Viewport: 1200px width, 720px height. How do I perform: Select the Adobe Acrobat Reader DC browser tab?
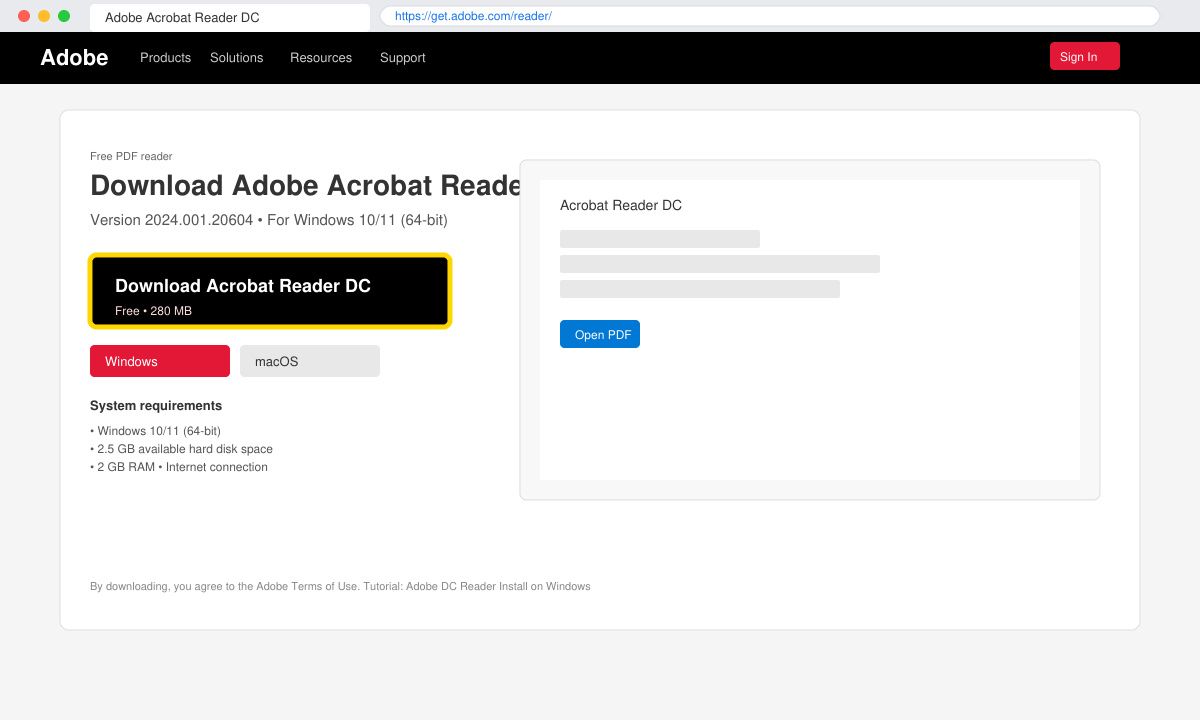point(229,17)
